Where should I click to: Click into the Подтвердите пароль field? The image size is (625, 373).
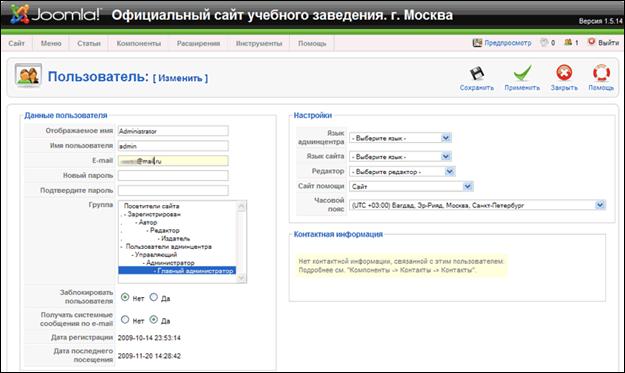point(173,190)
